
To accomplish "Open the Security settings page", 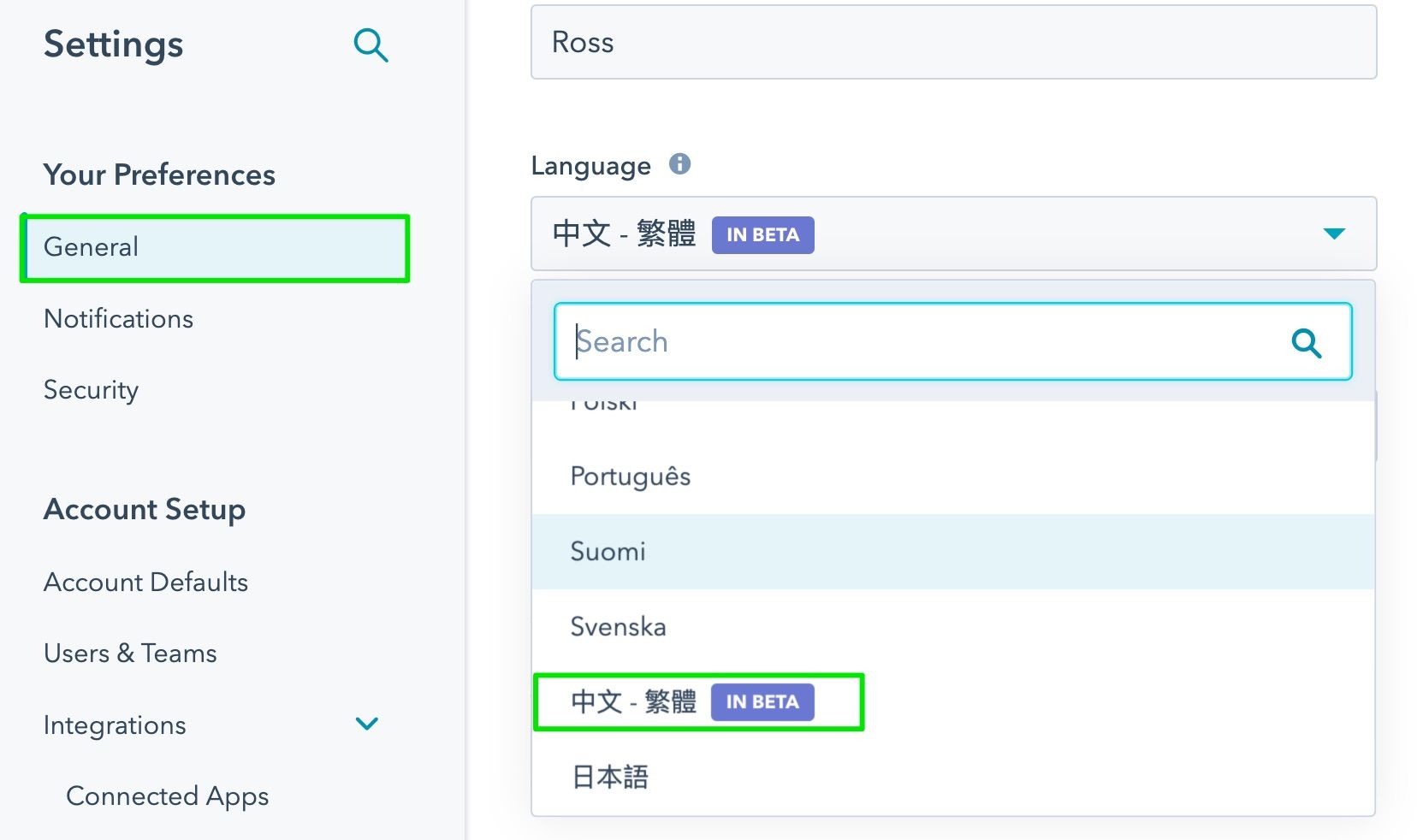I will coord(91,389).
